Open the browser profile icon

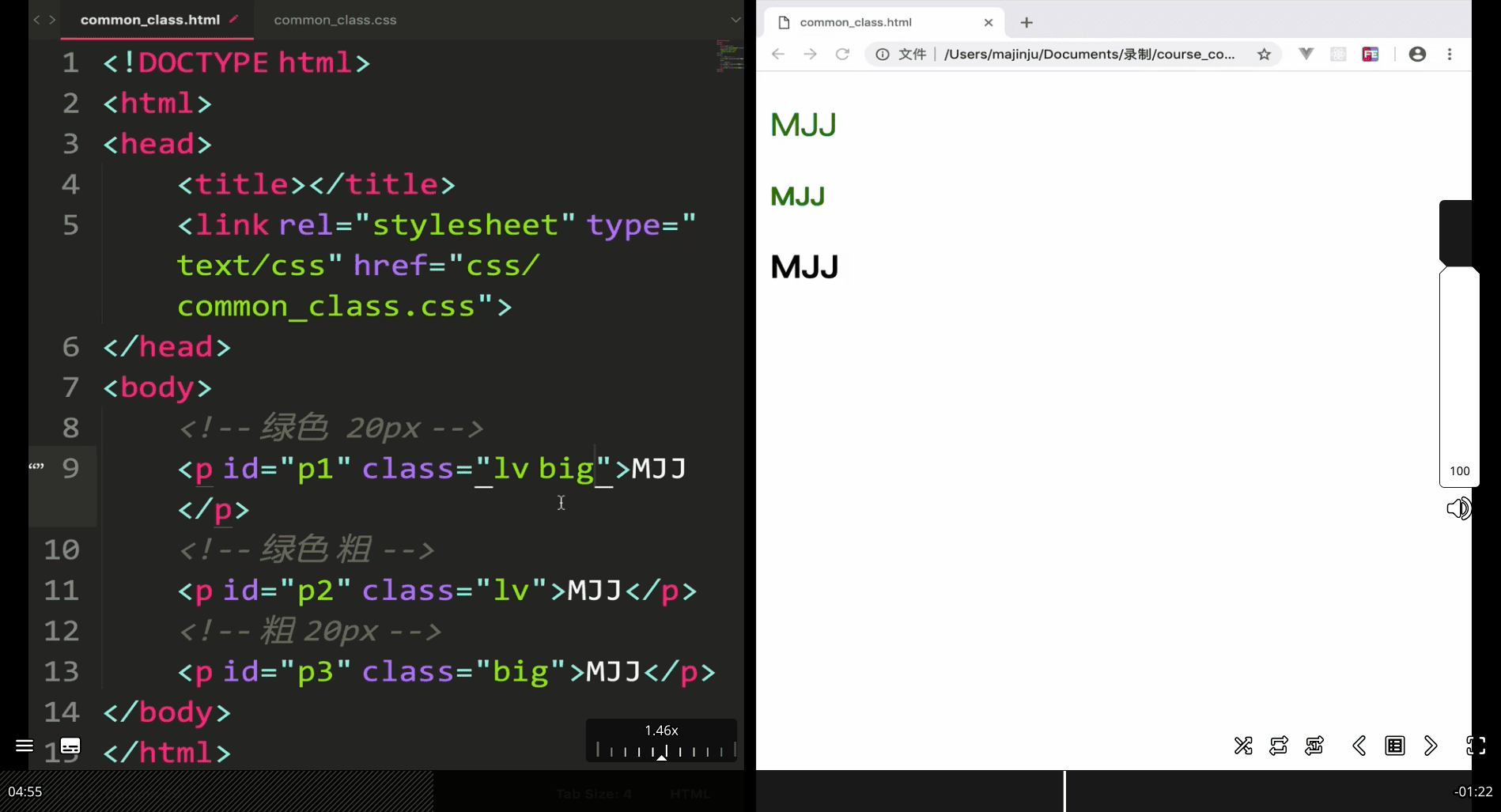pyautogui.click(x=1417, y=54)
